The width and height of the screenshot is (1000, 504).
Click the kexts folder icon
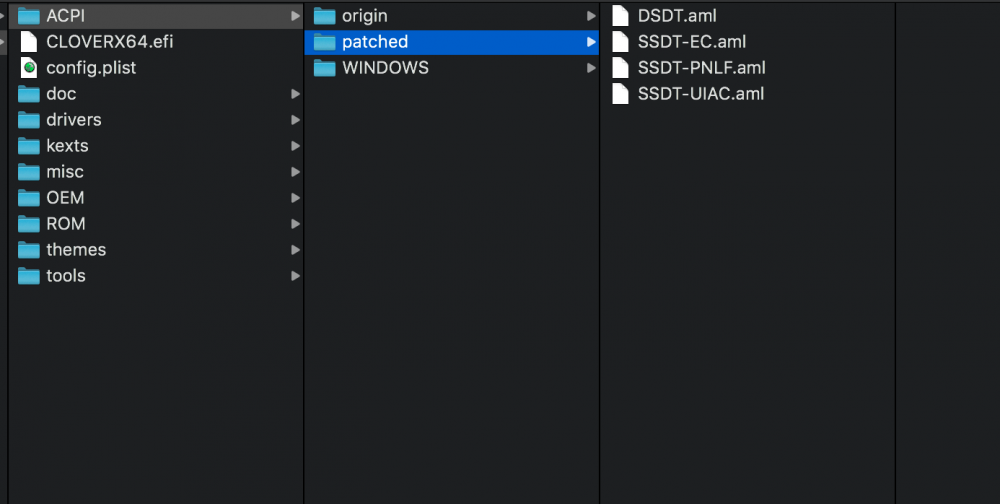click(28, 146)
